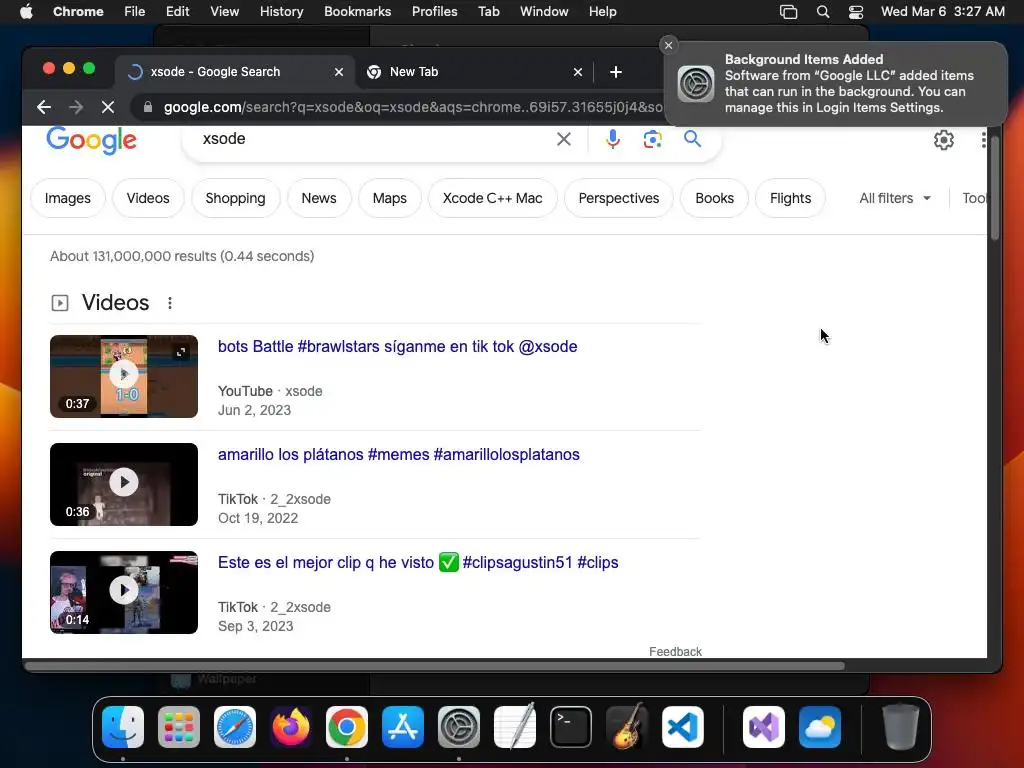1024x768 pixels.
Task: Click the Google search input containing xsode
Action: (x=372, y=138)
